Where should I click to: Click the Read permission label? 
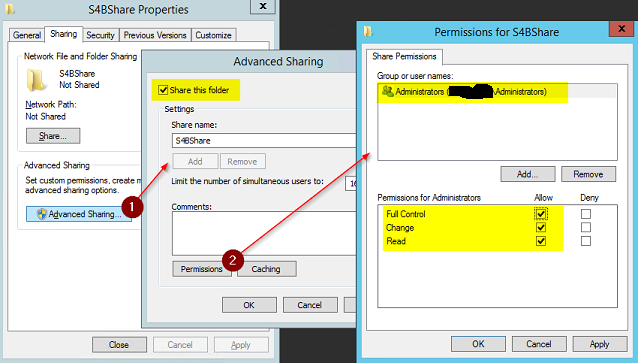[x=396, y=241]
